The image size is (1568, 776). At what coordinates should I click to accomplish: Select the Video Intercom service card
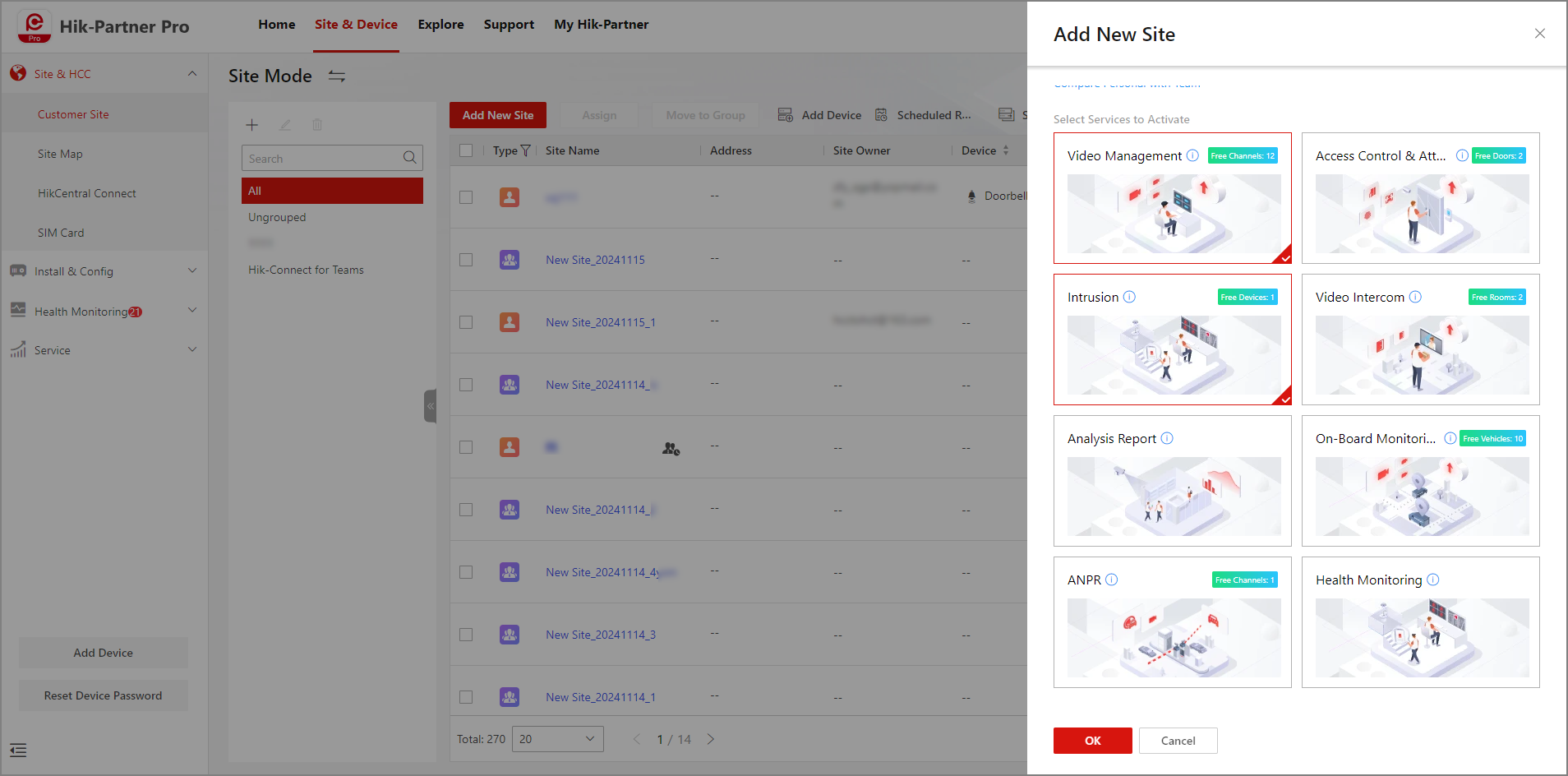1421,339
